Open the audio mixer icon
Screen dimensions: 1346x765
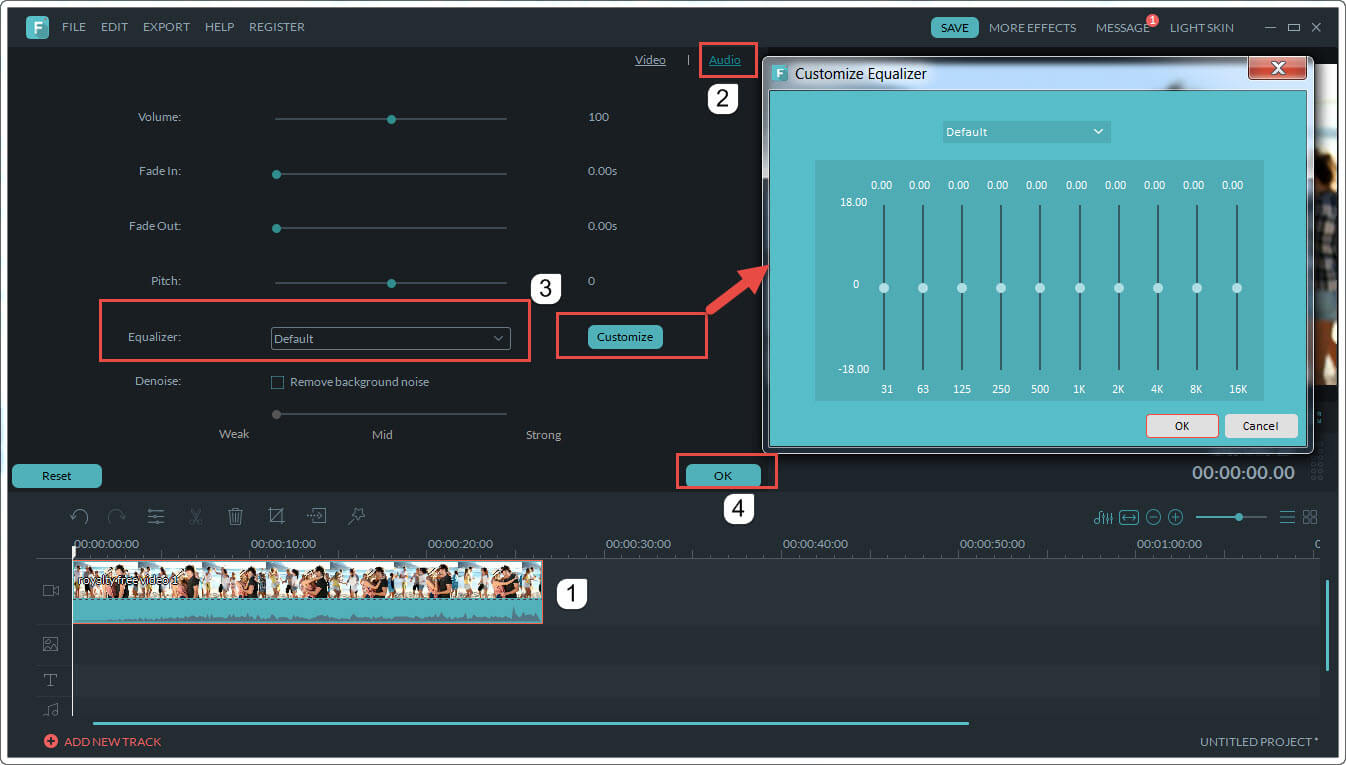(x=1104, y=517)
